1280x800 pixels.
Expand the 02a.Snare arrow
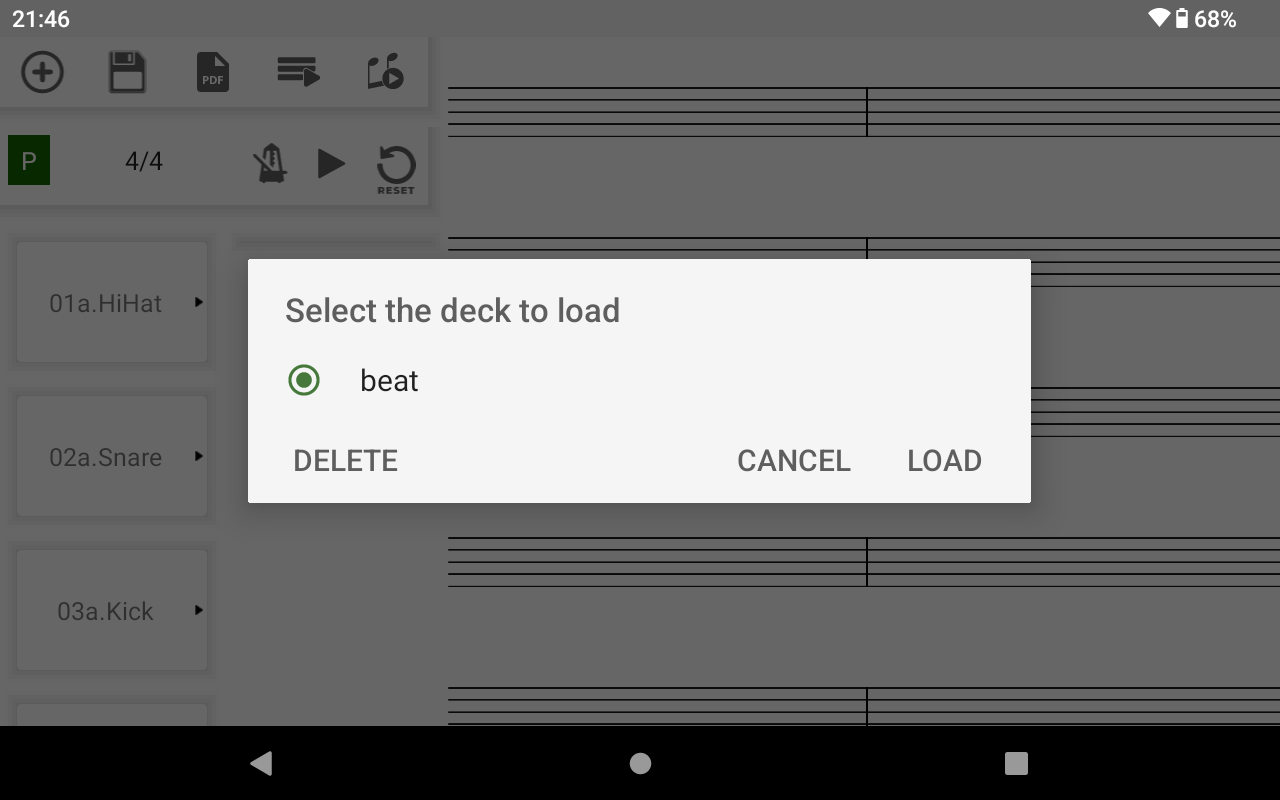tap(199, 456)
